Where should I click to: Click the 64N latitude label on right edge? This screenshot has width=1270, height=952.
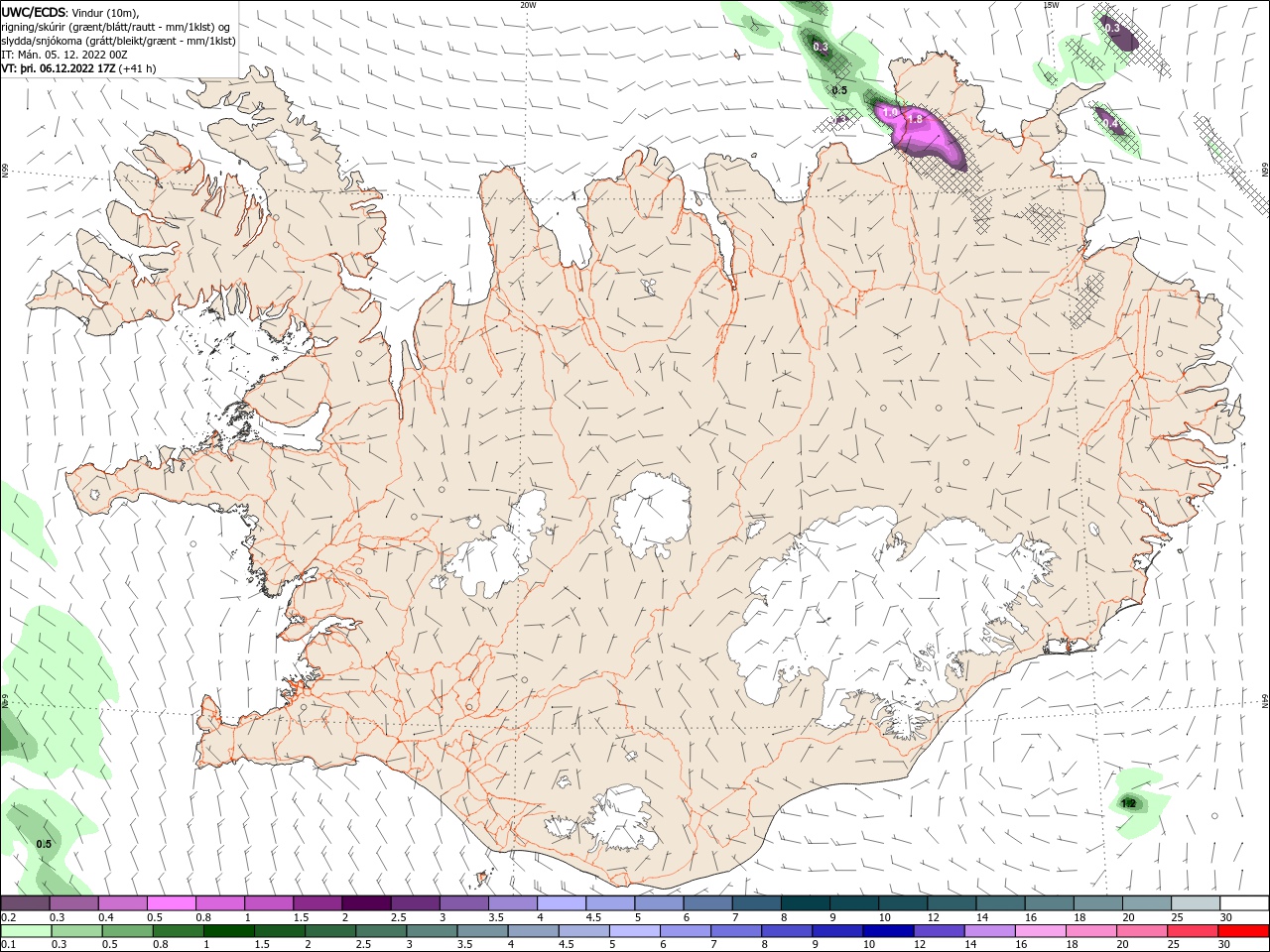tap(1265, 702)
